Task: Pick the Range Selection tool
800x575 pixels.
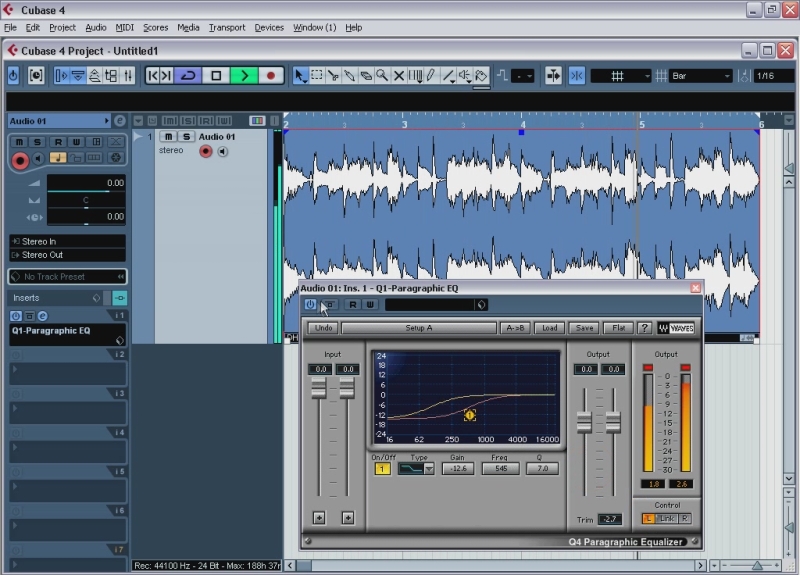Action: 317,75
